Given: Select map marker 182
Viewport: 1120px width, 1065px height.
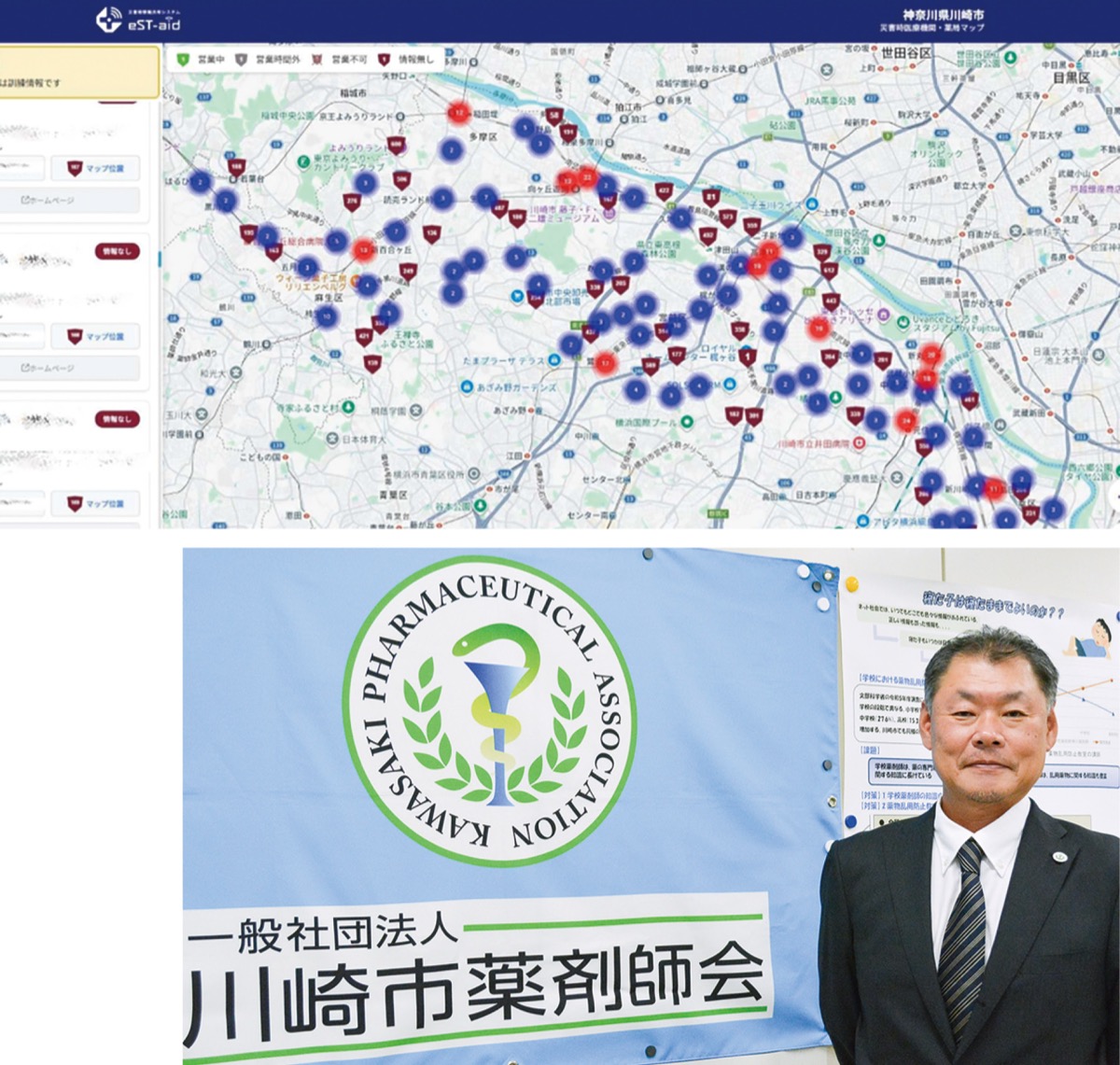Looking at the screenshot, I should click(734, 413).
